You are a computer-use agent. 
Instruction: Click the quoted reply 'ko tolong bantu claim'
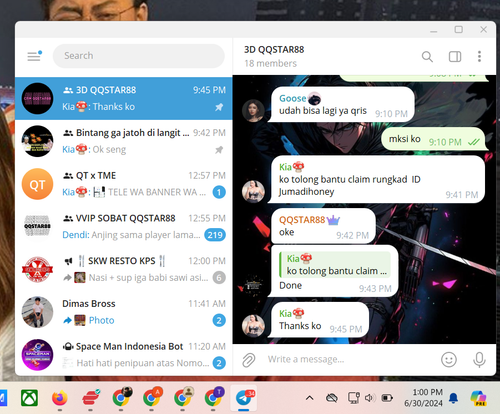tap(335, 265)
